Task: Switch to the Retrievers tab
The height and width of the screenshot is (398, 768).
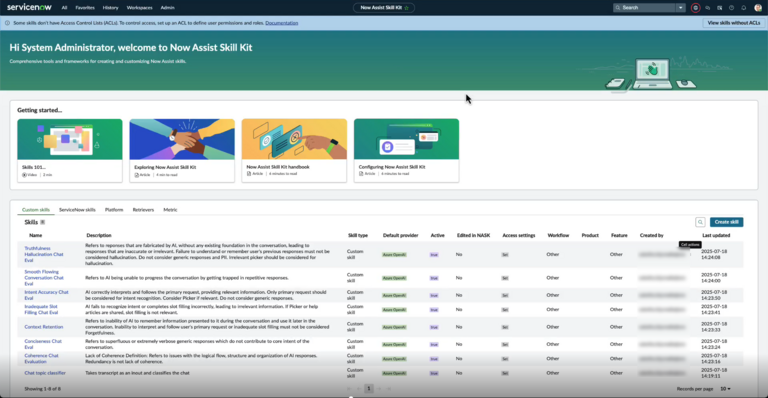Action: click(143, 210)
